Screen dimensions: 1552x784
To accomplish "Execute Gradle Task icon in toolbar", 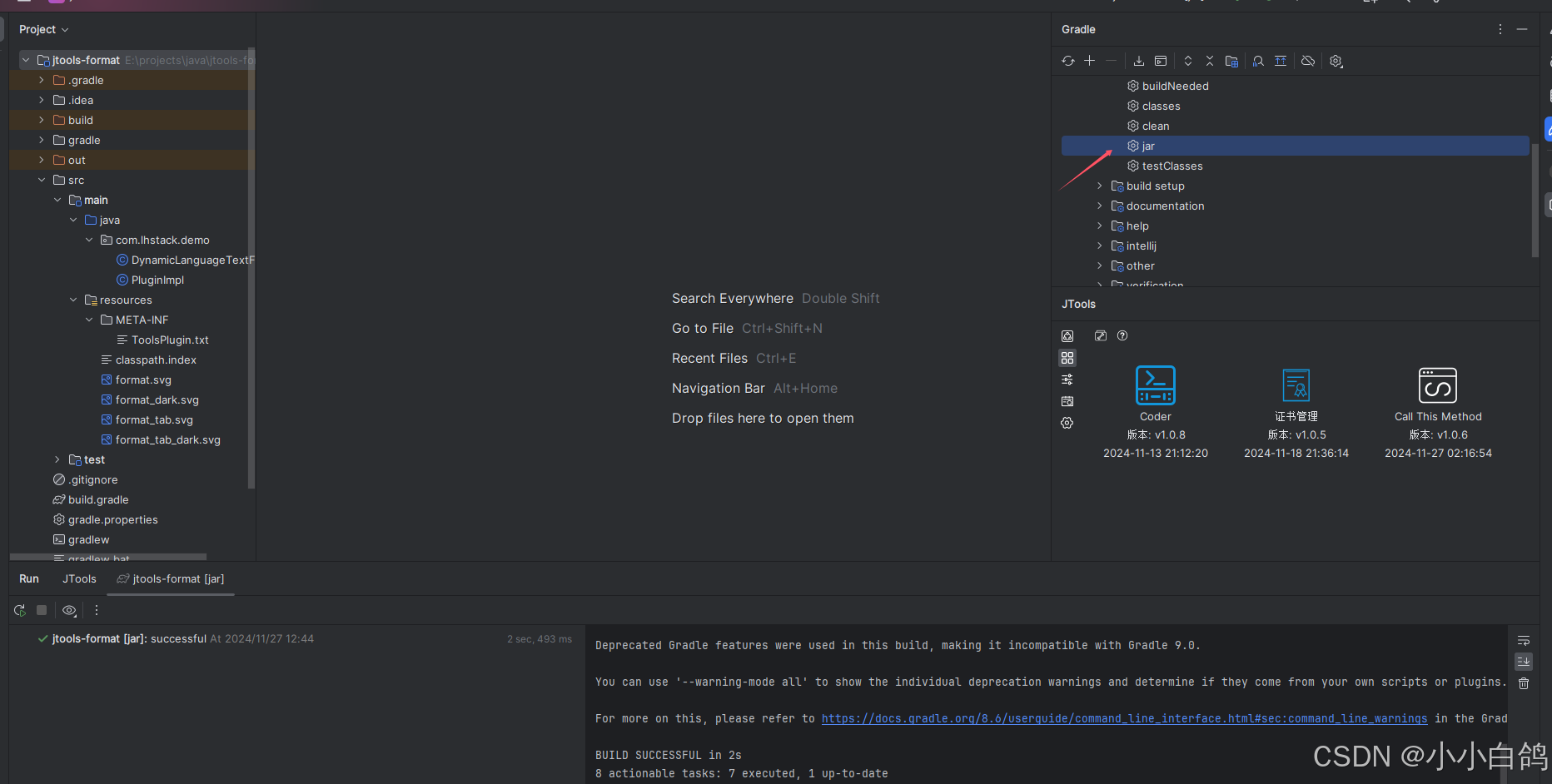I will point(1161,61).
